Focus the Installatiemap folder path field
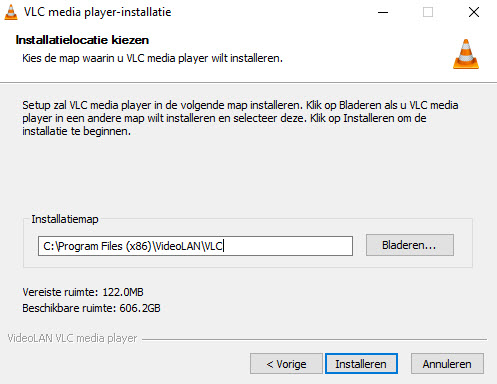The width and height of the screenshot is (497, 384). point(195,246)
